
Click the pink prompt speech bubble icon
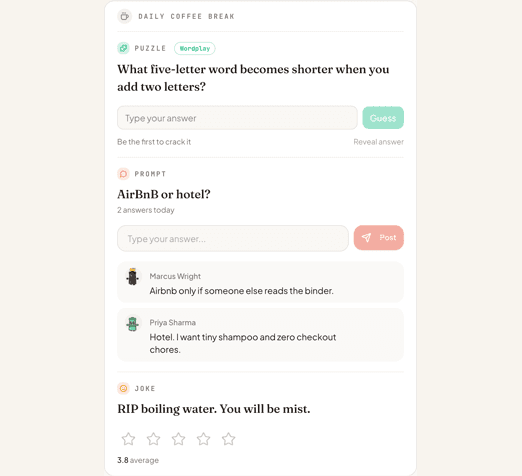123,174
